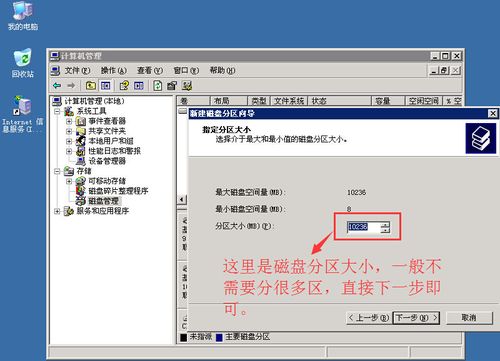The width and height of the screenshot is (500, 361).
Task: Open the 文件(F) menu
Action: [x=77, y=70]
